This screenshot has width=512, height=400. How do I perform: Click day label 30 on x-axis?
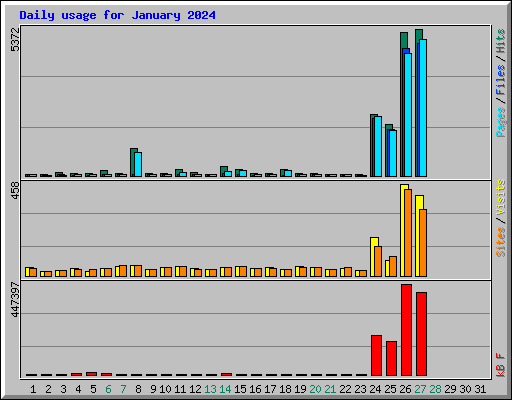tap(465, 389)
